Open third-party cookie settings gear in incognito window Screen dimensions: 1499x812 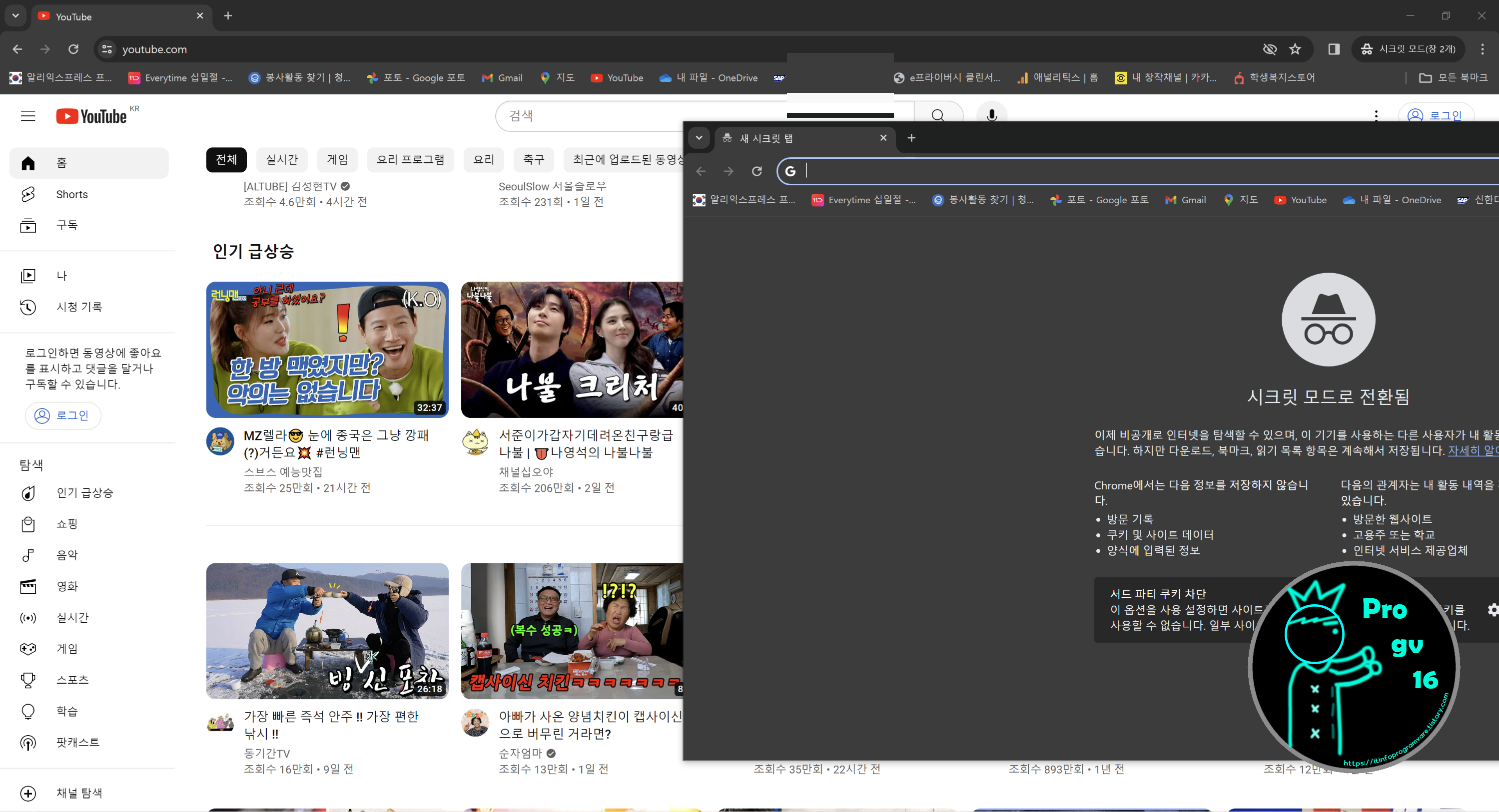pos(1492,610)
